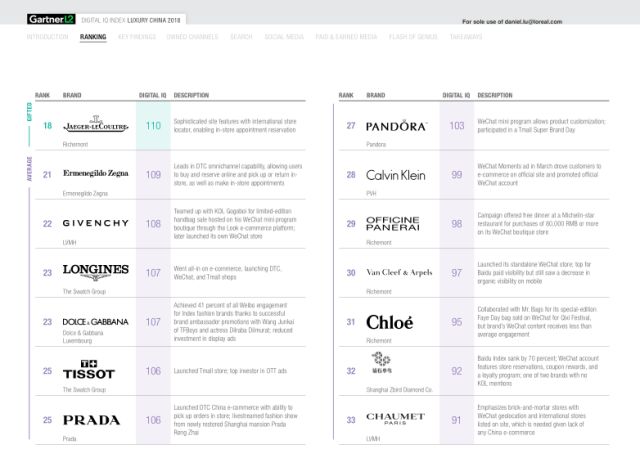Click the Jaeger-LeCoultre brand logo
This screenshot has height=467, width=640.
pos(93,126)
